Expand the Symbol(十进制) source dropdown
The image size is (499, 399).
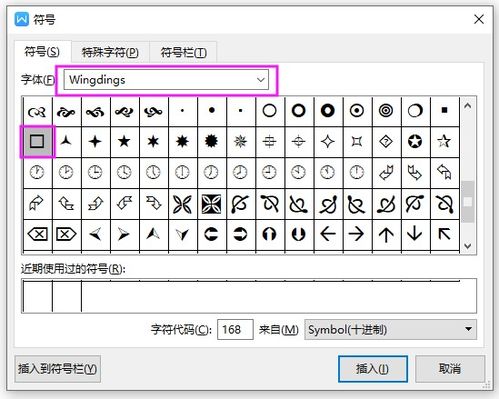point(390,330)
